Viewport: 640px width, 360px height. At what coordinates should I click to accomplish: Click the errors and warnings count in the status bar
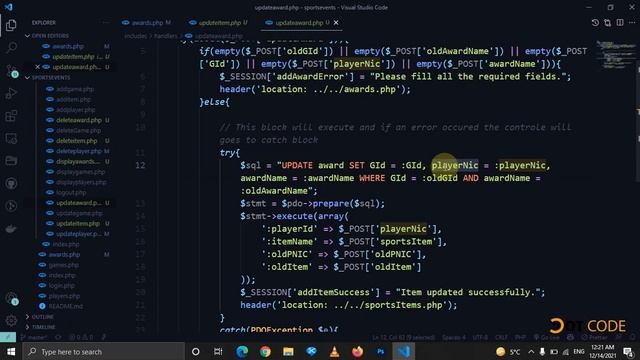[81, 338]
